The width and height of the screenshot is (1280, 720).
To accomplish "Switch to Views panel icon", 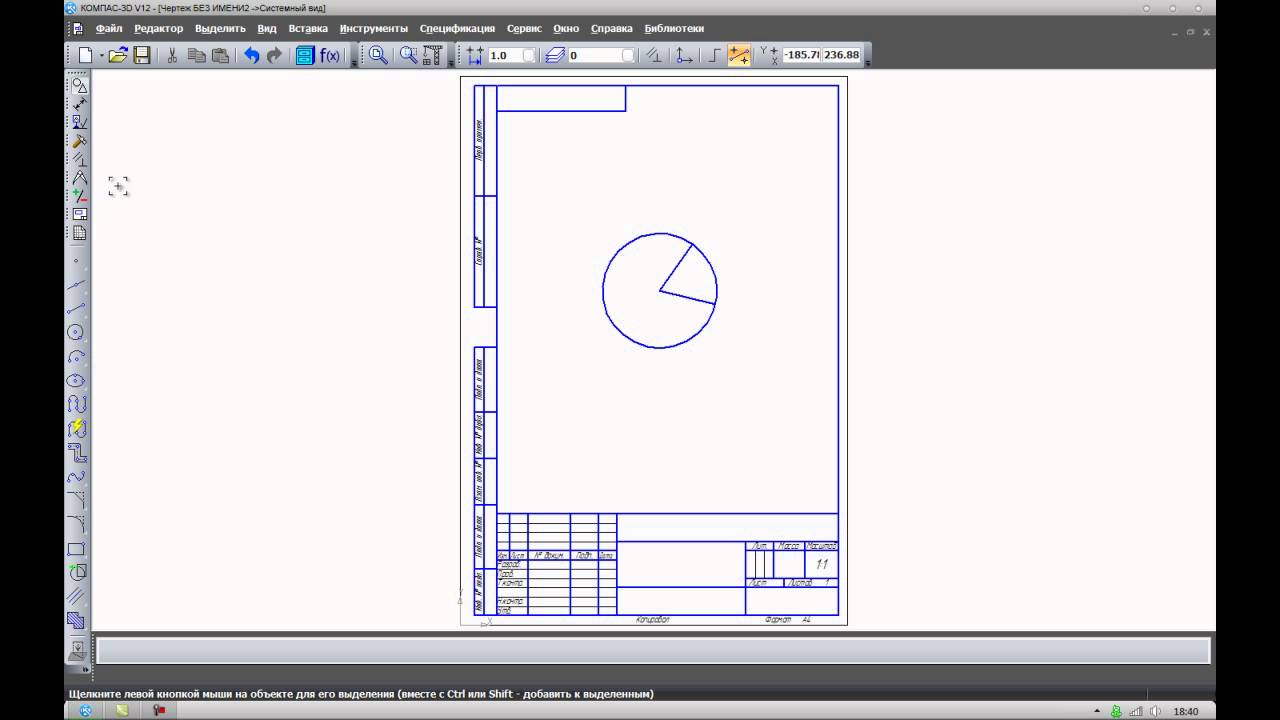I will click(78, 214).
